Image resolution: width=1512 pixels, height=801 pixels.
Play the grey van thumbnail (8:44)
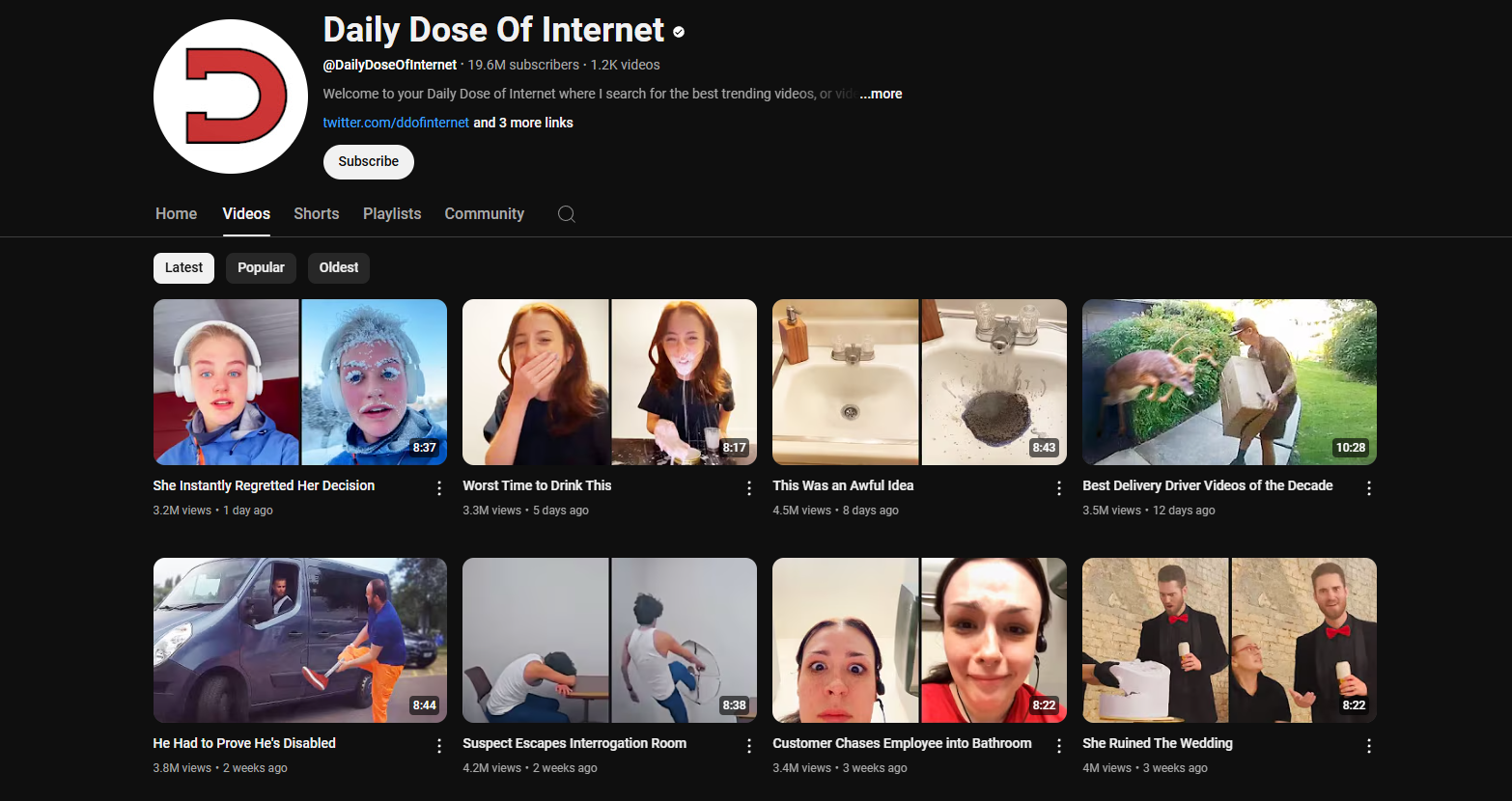pos(300,640)
